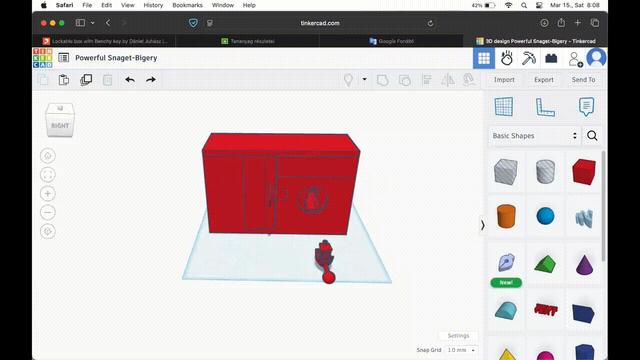Reload the page with refresh icon
The height and width of the screenshot is (360, 640).
pyautogui.click(x=430, y=23)
